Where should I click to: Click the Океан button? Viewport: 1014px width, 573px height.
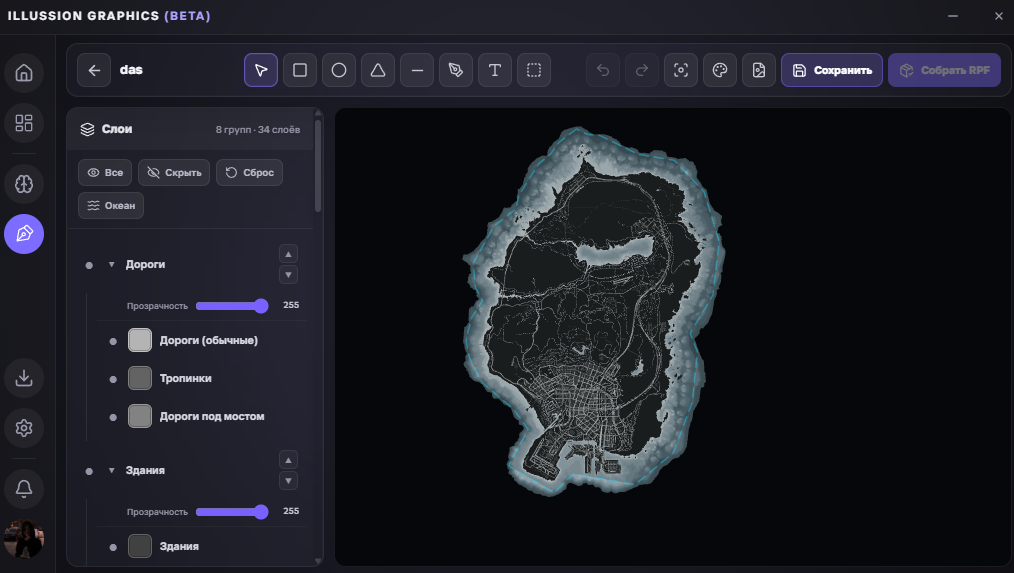[x=111, y=206]
